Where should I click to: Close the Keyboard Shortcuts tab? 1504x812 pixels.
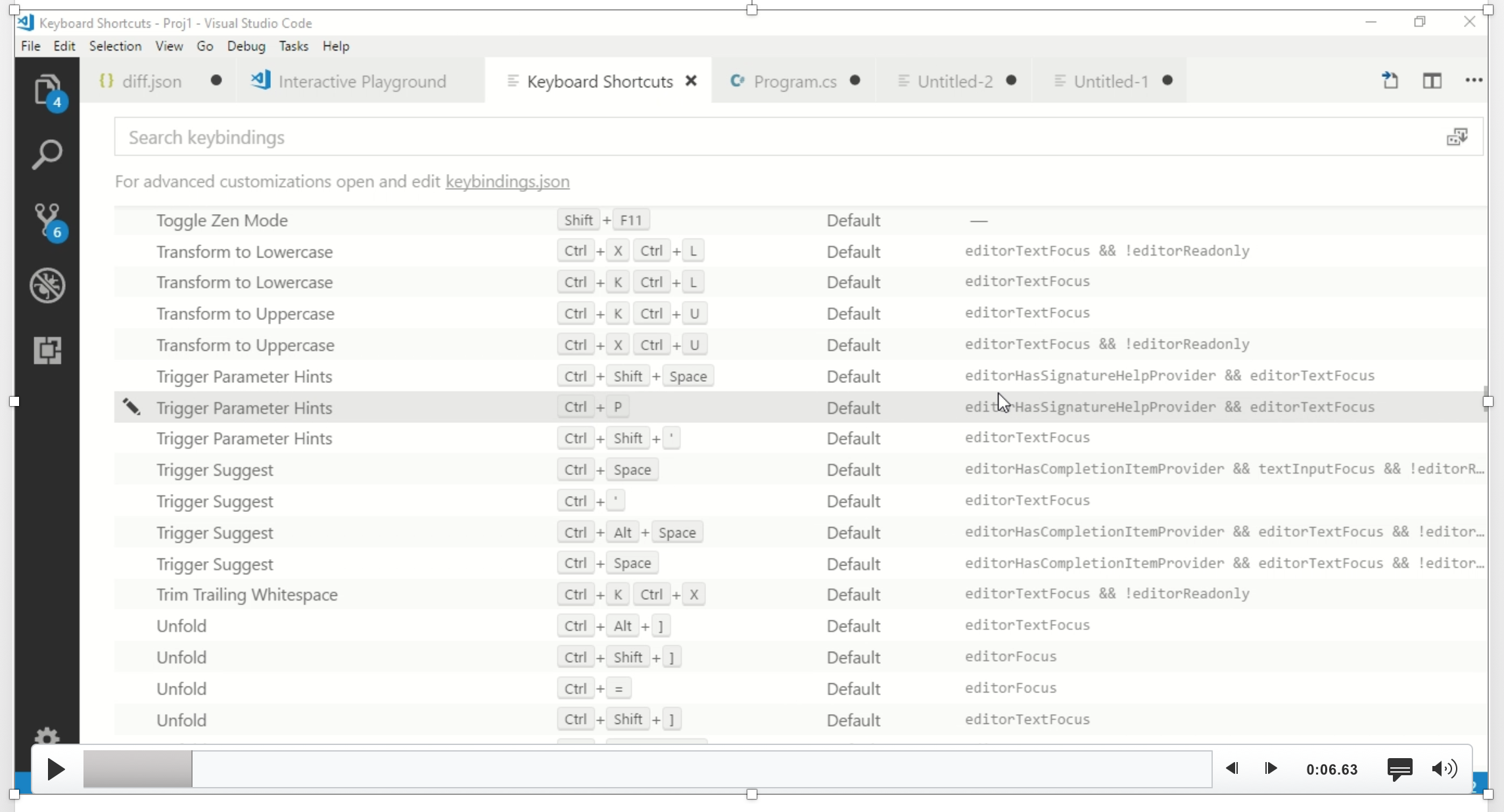click(x=691, y=81)
